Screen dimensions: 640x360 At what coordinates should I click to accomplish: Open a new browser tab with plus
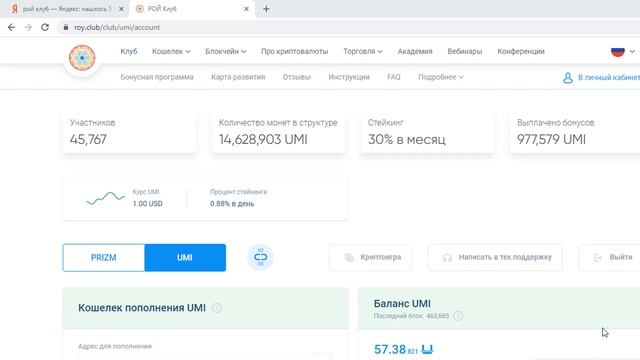(x=266, y=9)
